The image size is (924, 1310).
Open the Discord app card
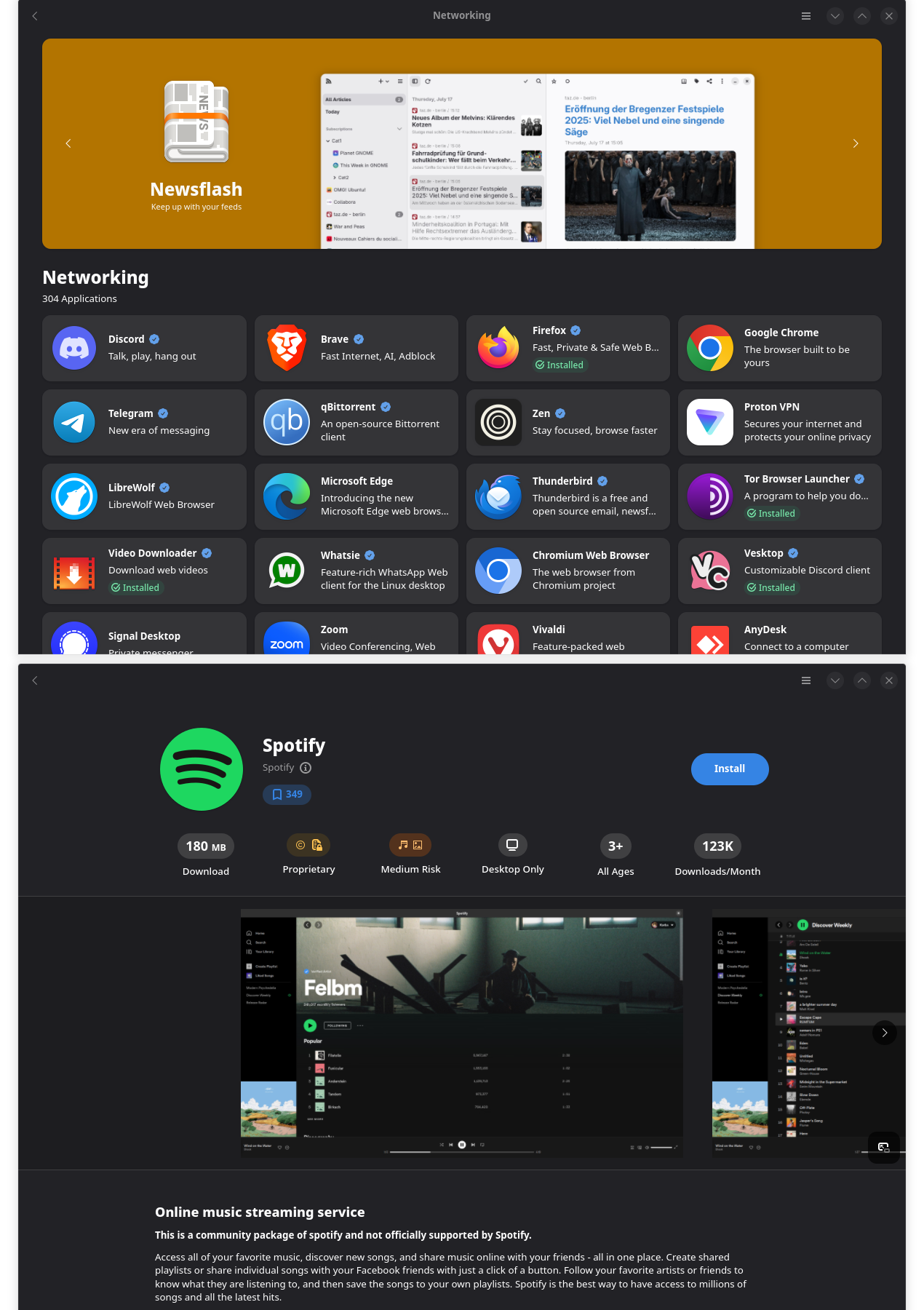[x=144, y=348]
